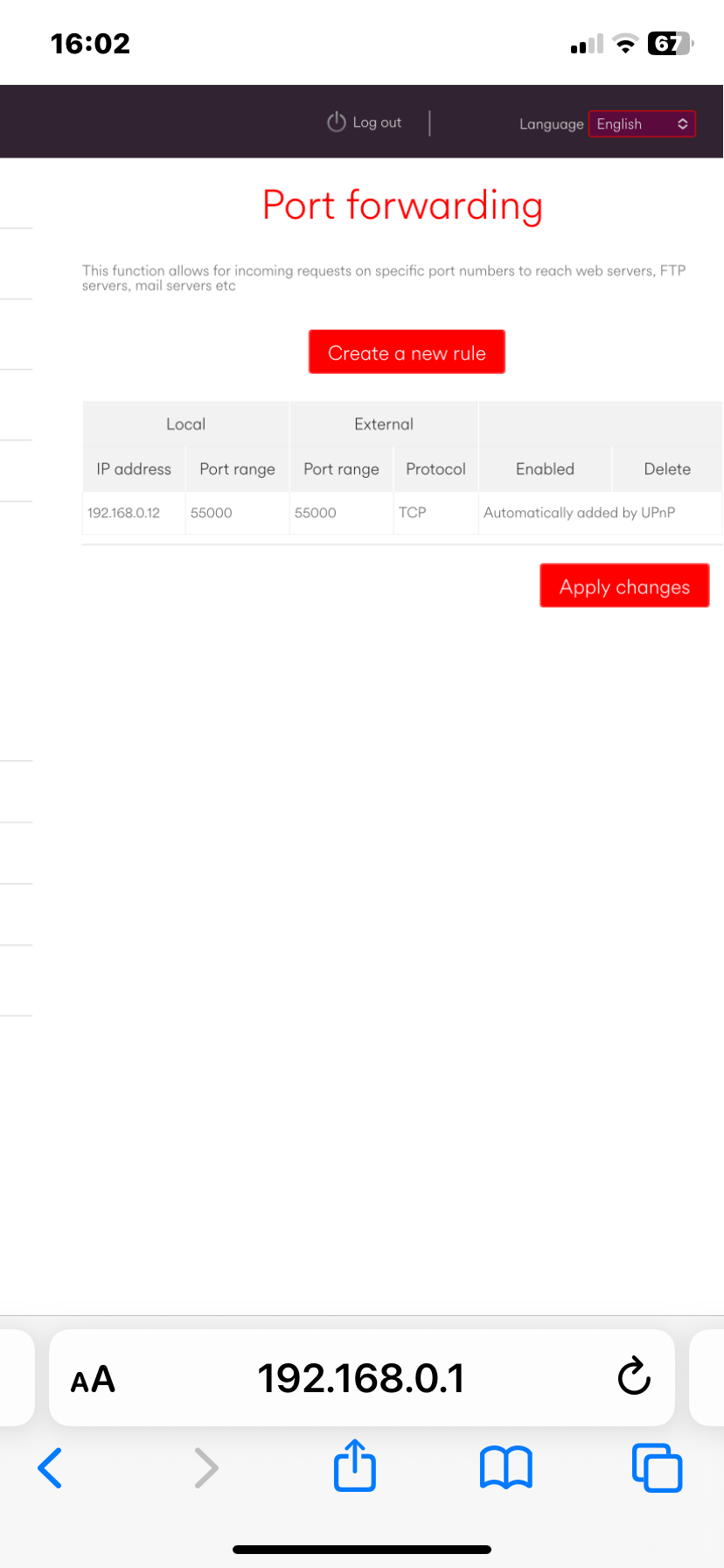Screen dimensions: 724x1568
Task: Tap the 192.168.0.1 address bar
Action: (362, 1377)
